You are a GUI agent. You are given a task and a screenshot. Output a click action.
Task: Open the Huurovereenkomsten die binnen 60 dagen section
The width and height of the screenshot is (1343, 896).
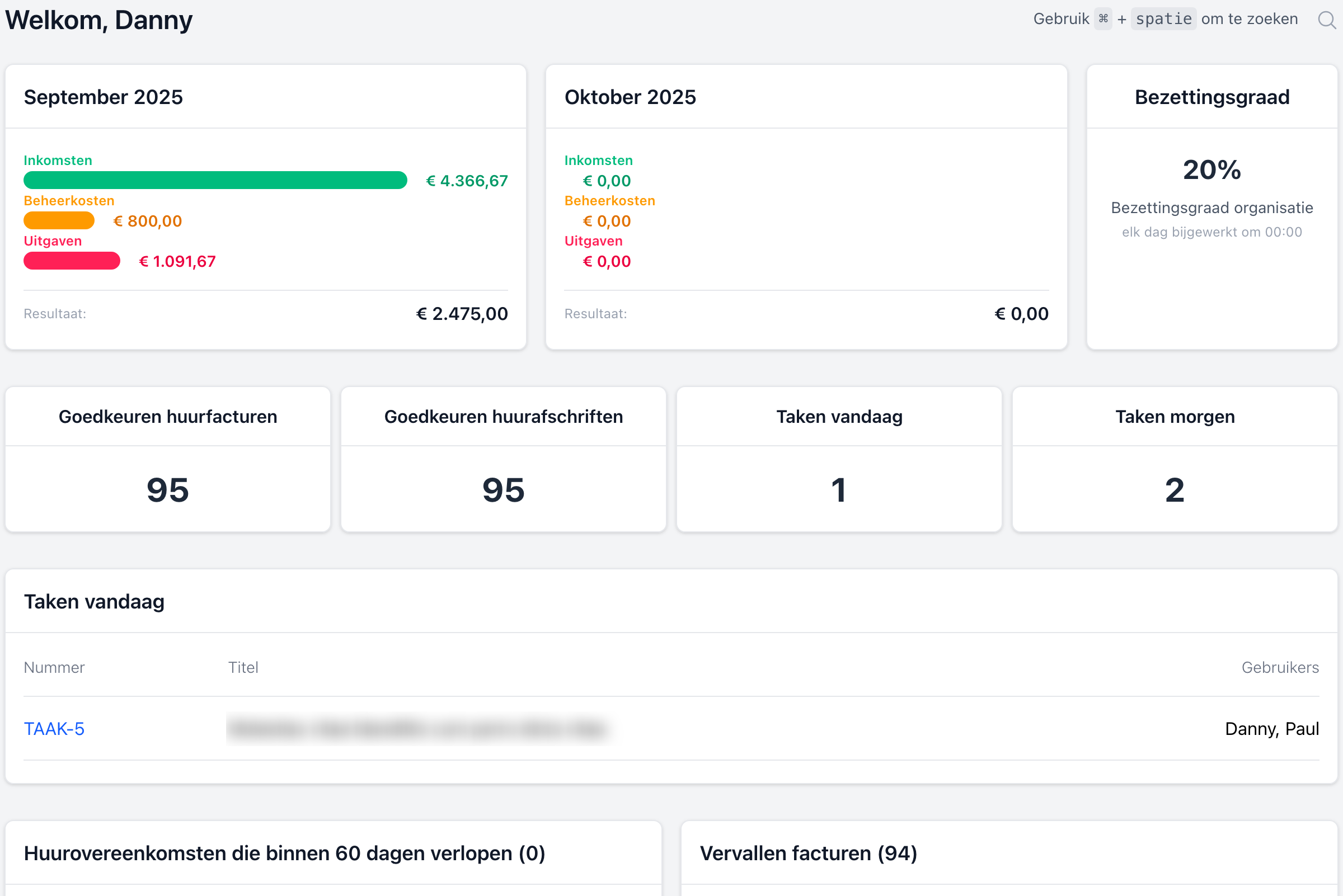(x=285, y=852)
